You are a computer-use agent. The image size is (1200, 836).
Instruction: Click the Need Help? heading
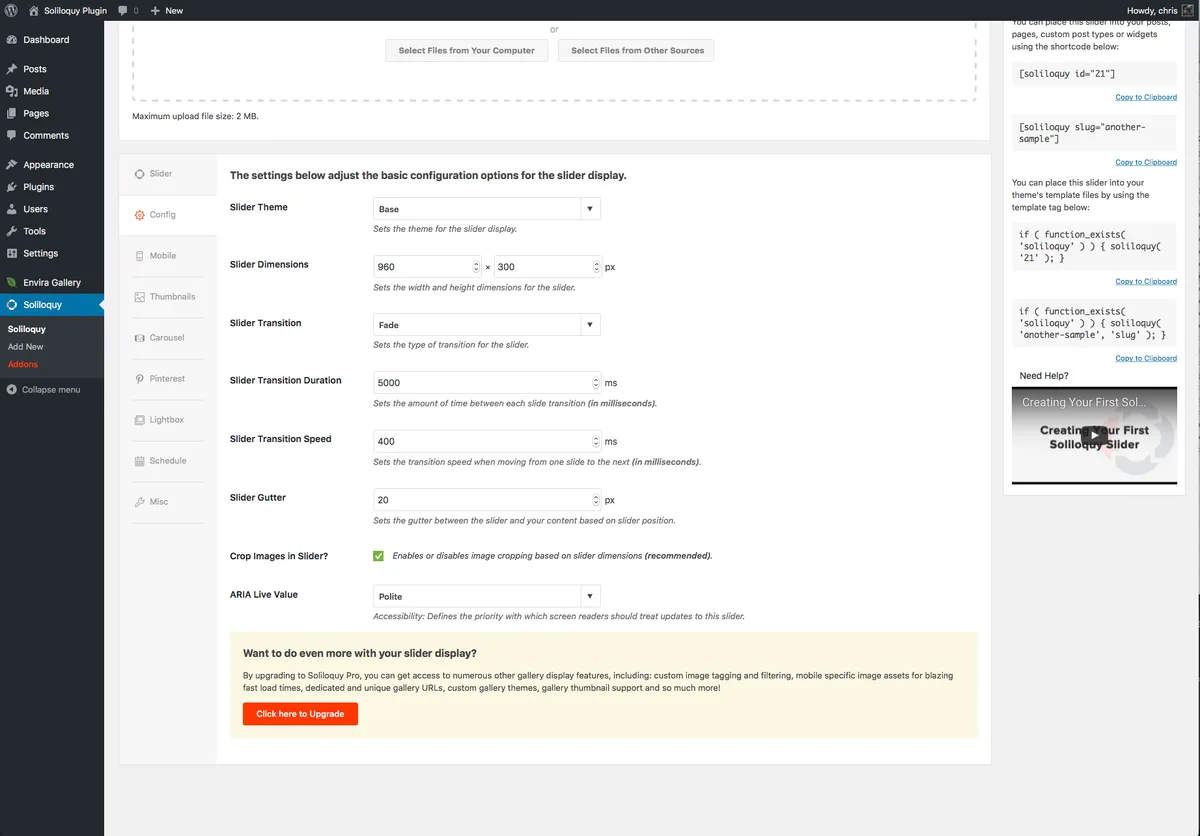[x=1044, y=376]
